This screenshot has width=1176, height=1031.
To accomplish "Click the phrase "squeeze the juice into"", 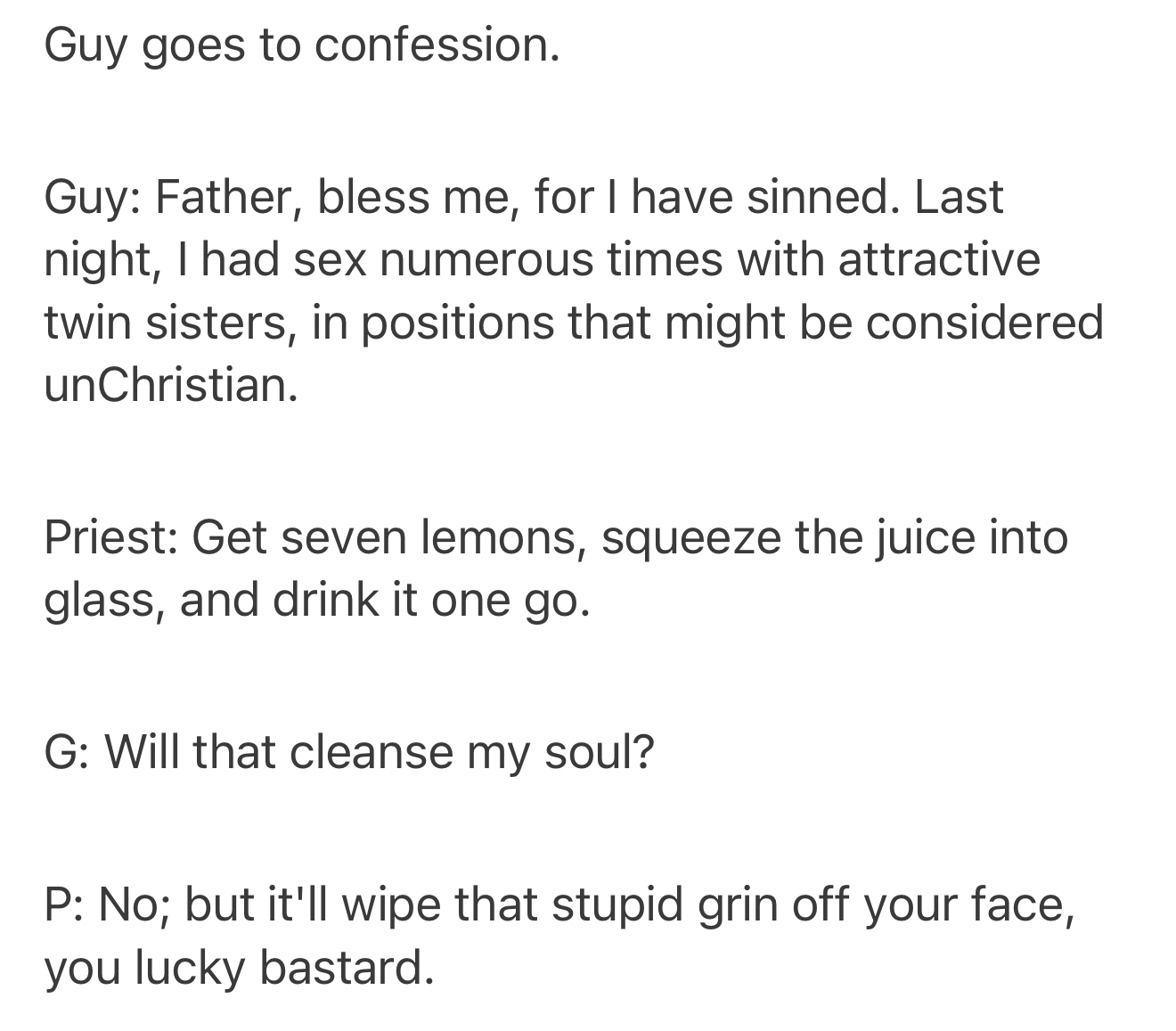I will click(x=834, y=538).
